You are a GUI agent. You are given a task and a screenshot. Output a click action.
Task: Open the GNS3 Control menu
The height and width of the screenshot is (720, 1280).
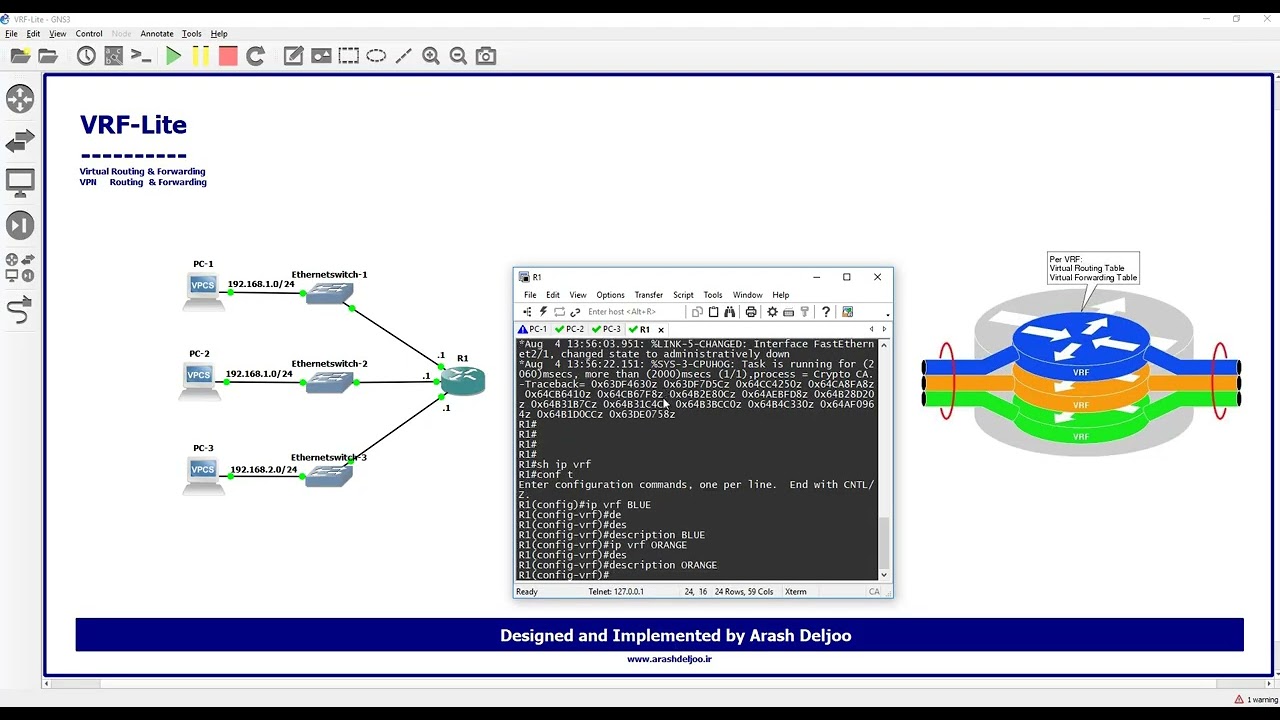click(x=89, y=34)
